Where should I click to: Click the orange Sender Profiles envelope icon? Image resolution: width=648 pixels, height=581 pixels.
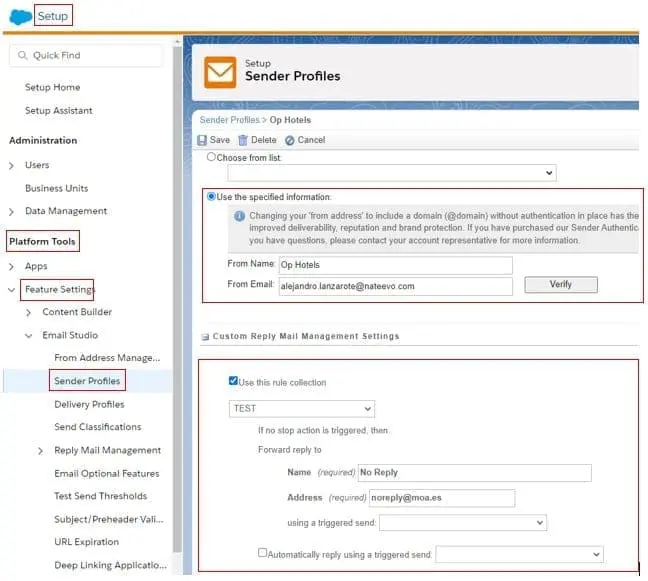[220, 73]
